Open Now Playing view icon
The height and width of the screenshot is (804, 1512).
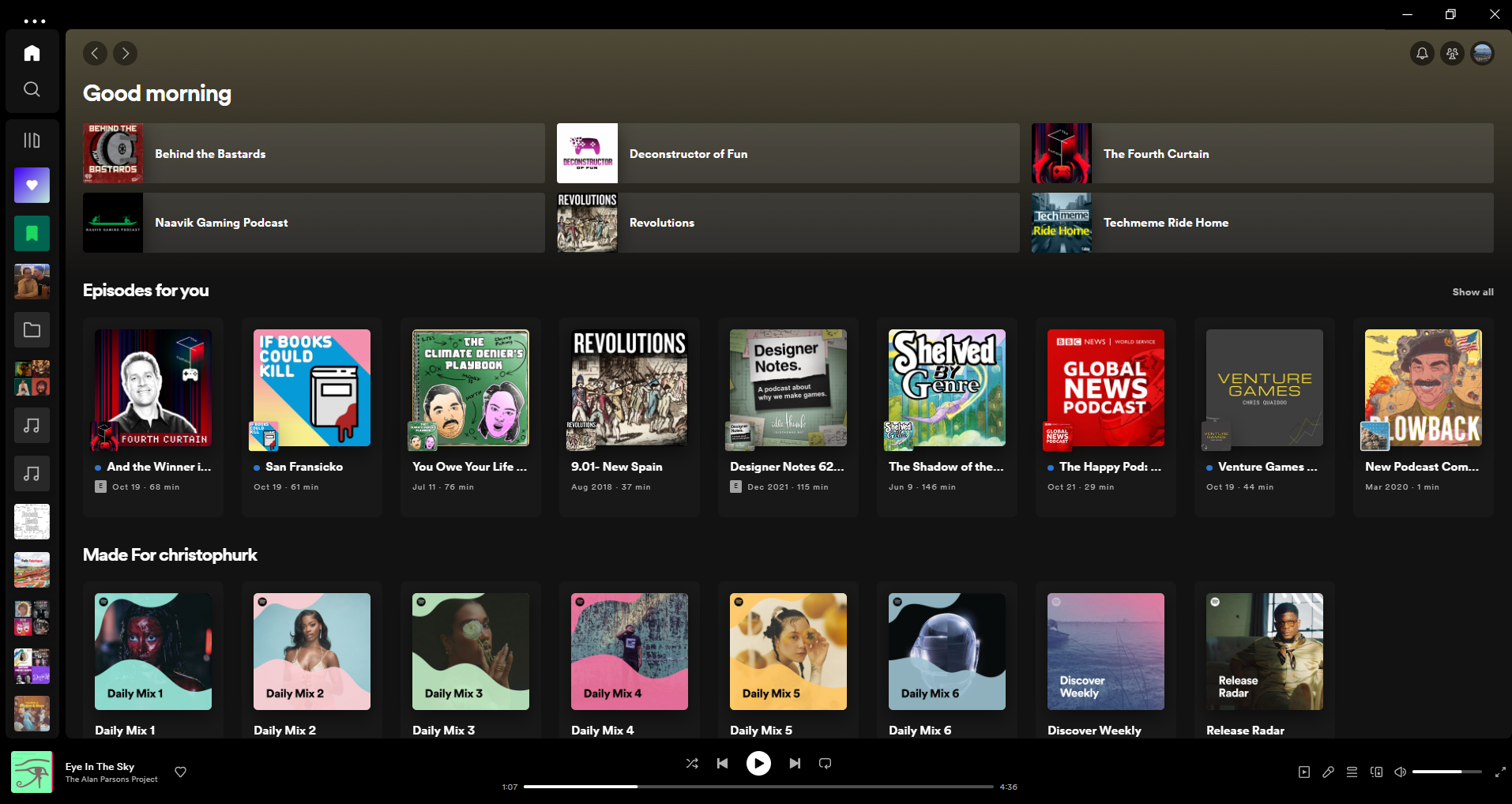click(1304, 772)
